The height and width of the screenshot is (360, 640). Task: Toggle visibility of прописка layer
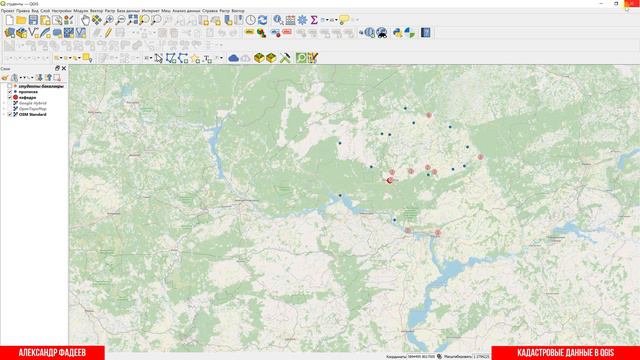(10, 92)
